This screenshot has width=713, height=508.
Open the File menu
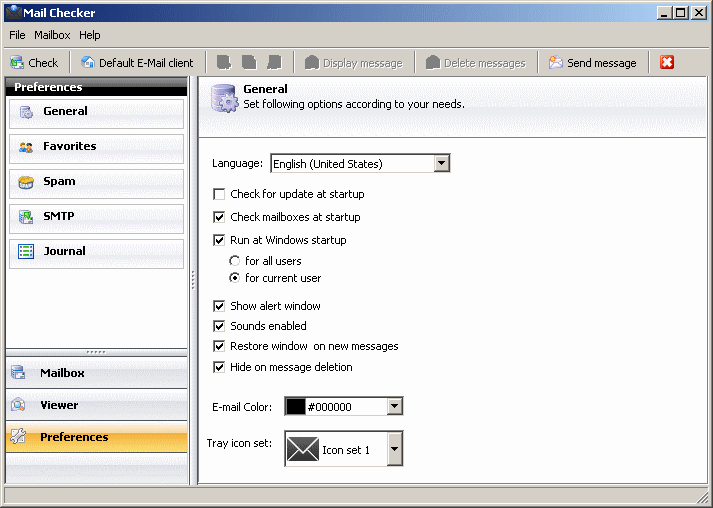17,35
